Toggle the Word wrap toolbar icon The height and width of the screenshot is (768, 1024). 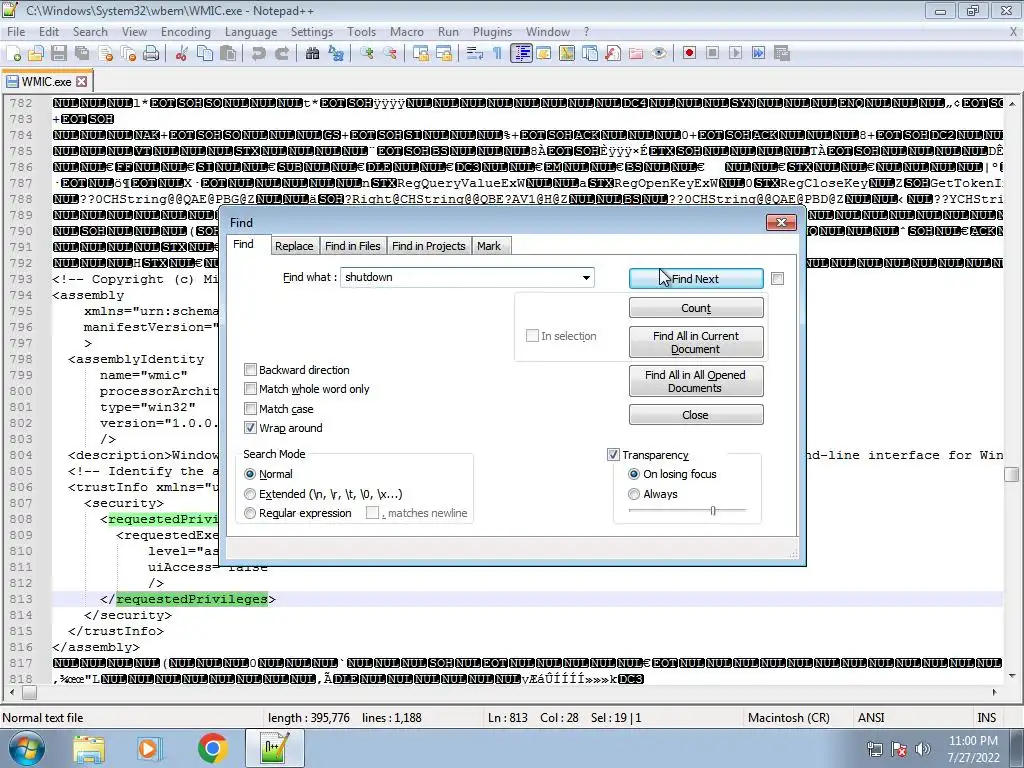coord(475,54)
